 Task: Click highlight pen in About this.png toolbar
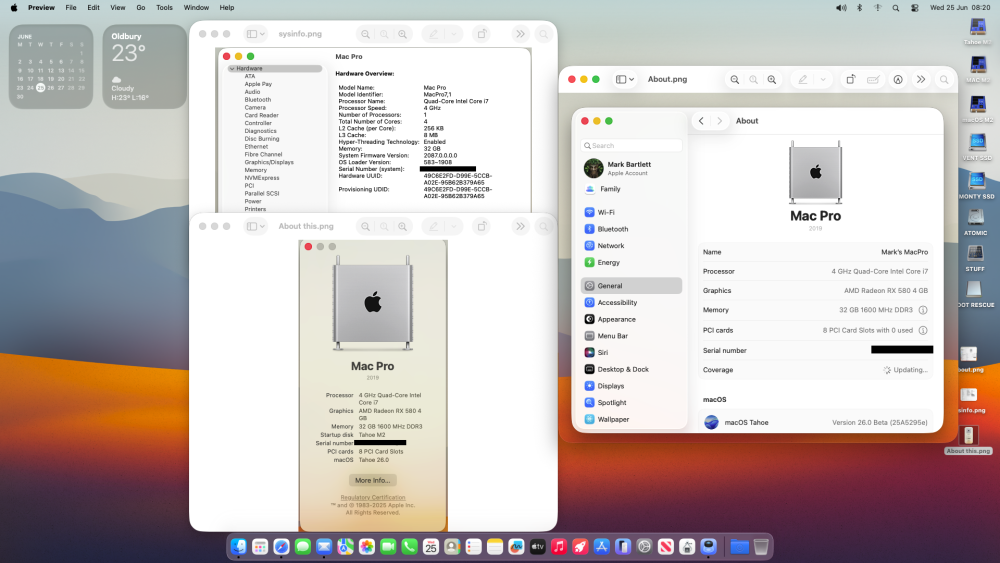tap(434, 226)
